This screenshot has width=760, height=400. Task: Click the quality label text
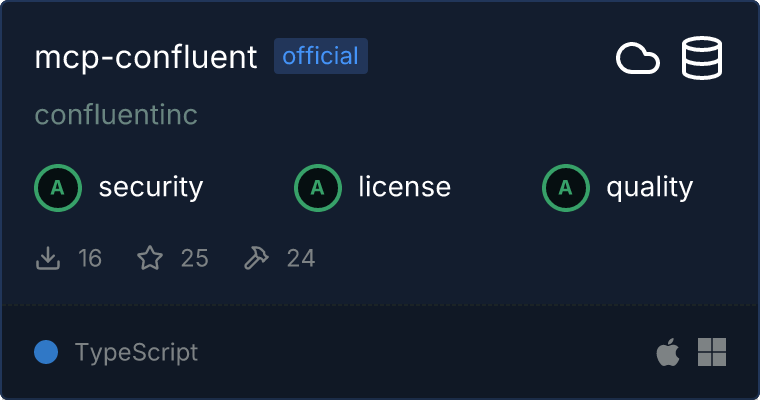(x=649, y=187)
